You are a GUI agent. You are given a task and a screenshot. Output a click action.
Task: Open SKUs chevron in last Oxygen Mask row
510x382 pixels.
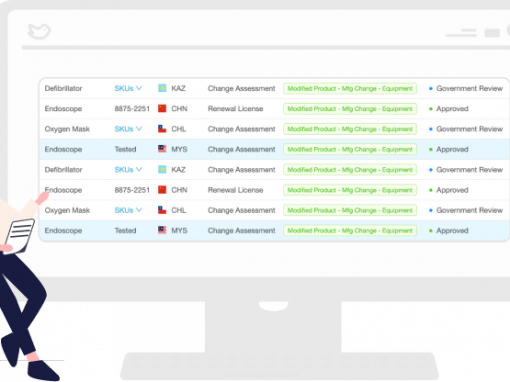(x=139, y=210)
